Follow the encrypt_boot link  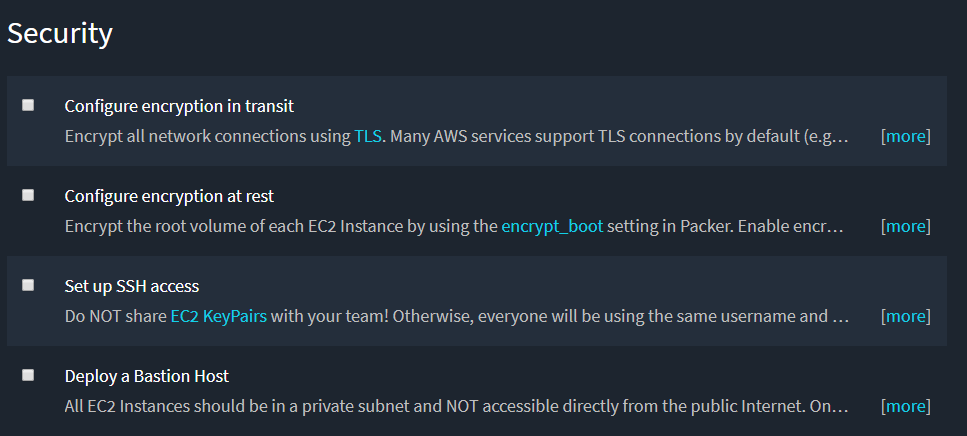pyautogui.click(x=552, y=226)
